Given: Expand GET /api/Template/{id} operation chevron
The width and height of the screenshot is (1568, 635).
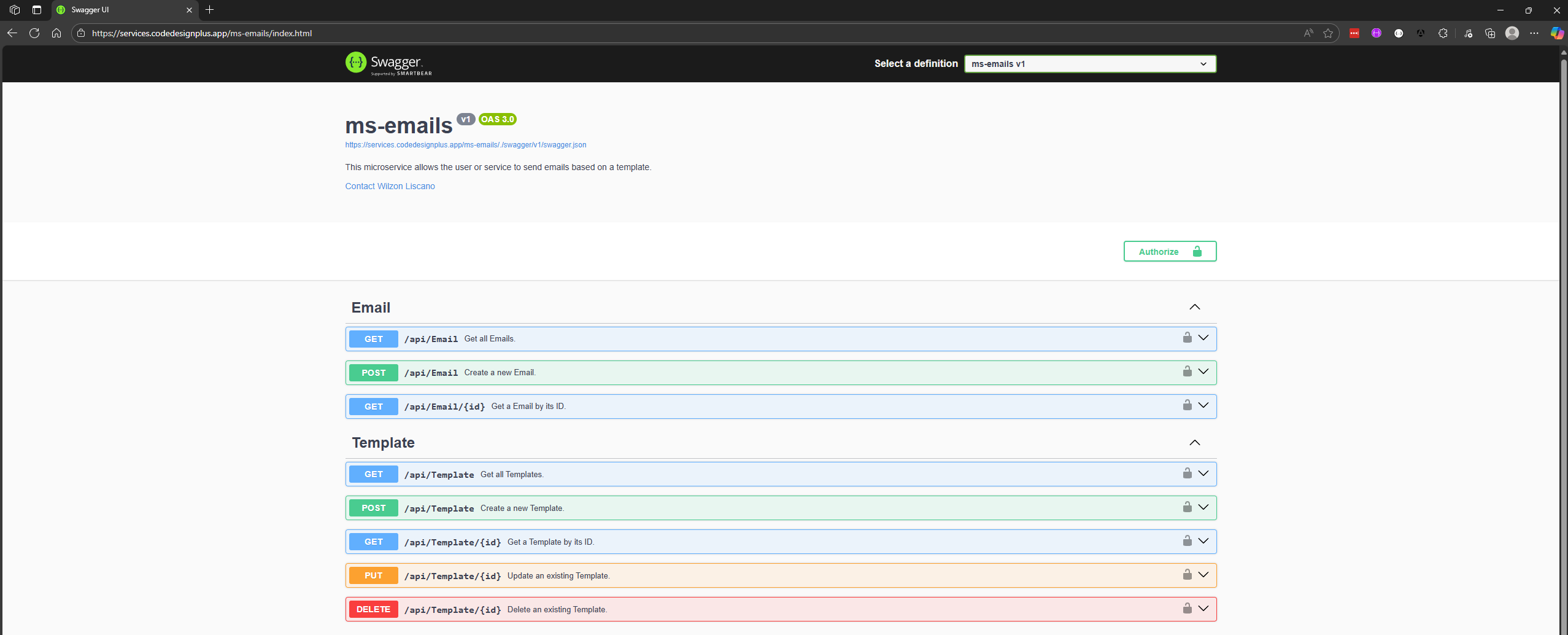Looking at the screenshot, I should (x=1203, y=541).
